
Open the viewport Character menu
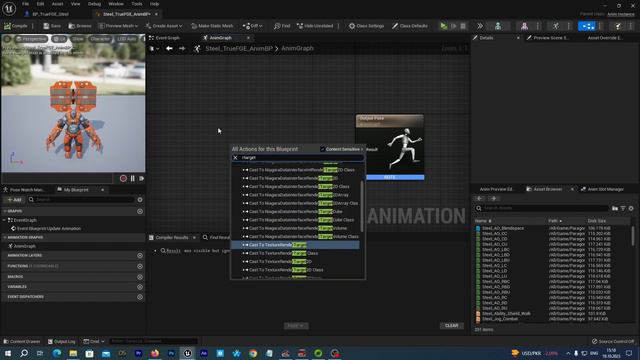pos(100,39)
